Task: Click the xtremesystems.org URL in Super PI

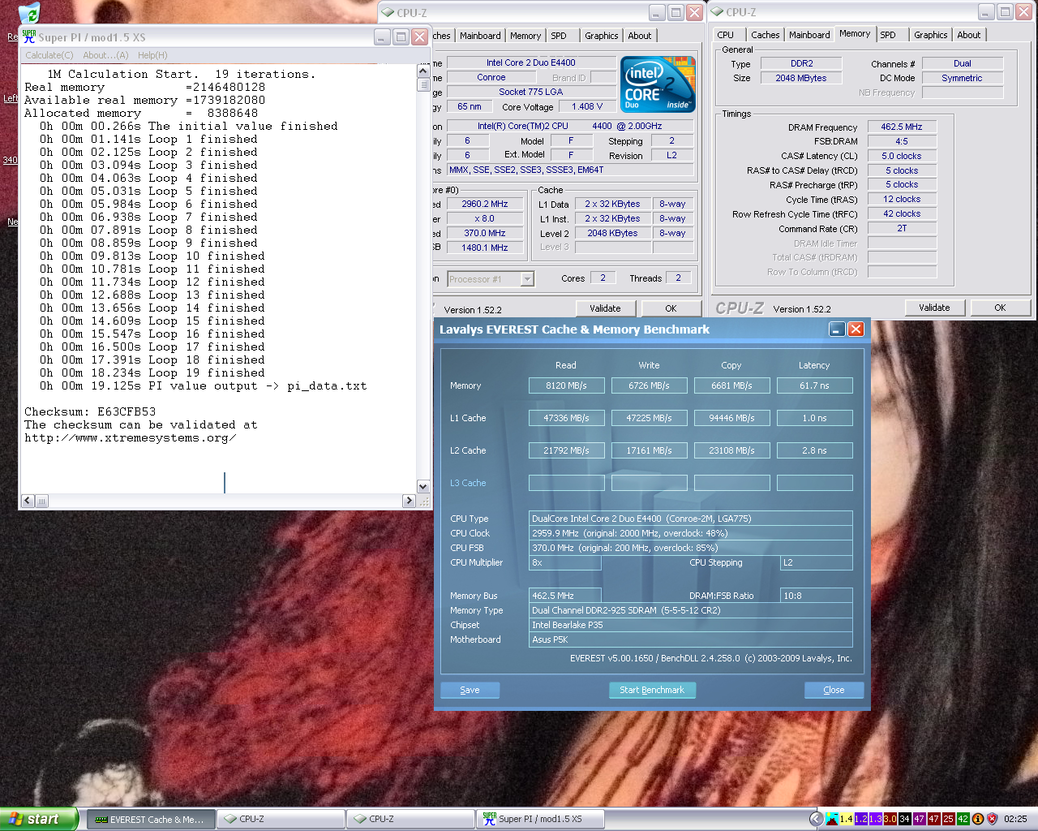Action: tap(130, 438)
